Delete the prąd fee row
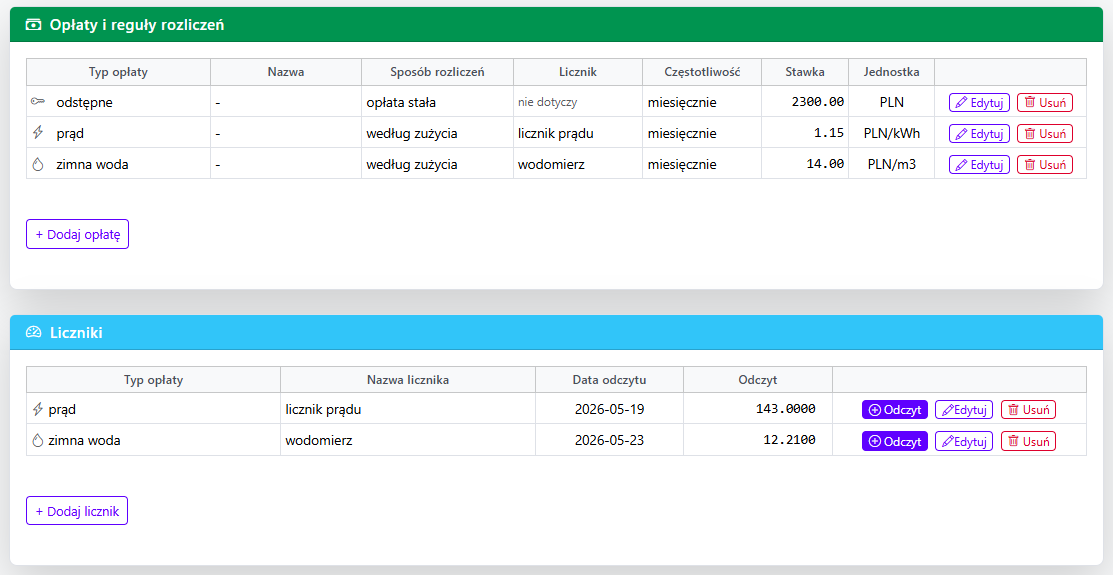 click(1044, 133)
